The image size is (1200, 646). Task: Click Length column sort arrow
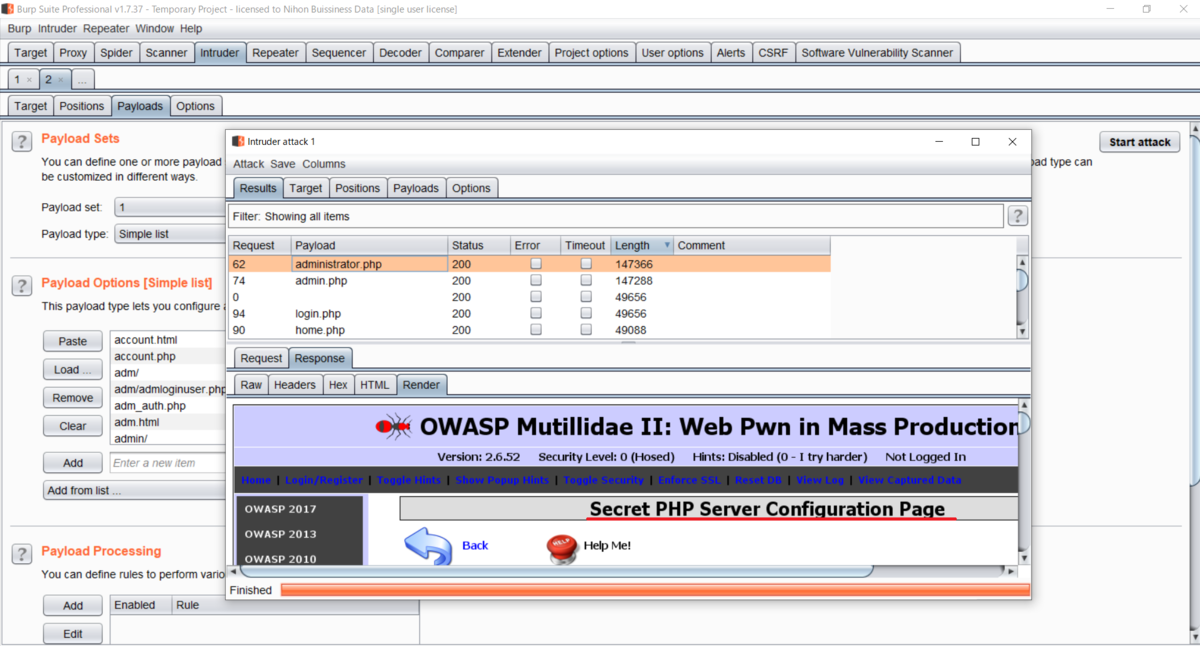point(667,245)
